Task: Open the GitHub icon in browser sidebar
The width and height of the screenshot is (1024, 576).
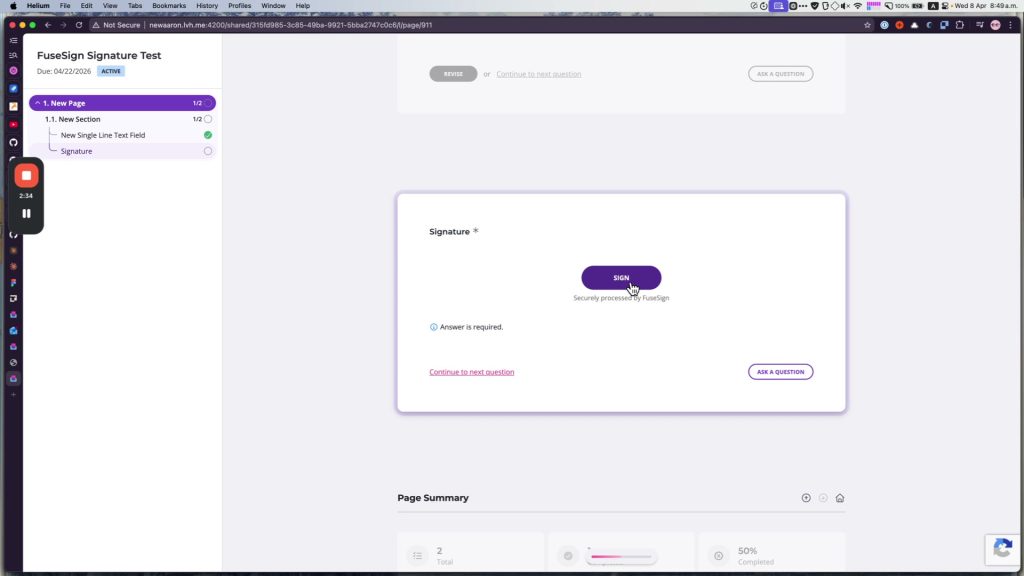Action: [x=13, y=142]
